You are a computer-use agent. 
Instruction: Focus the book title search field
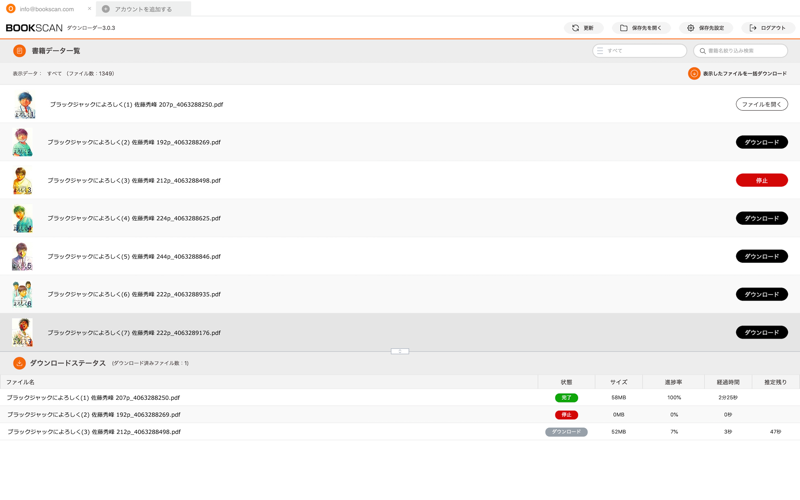740,51
